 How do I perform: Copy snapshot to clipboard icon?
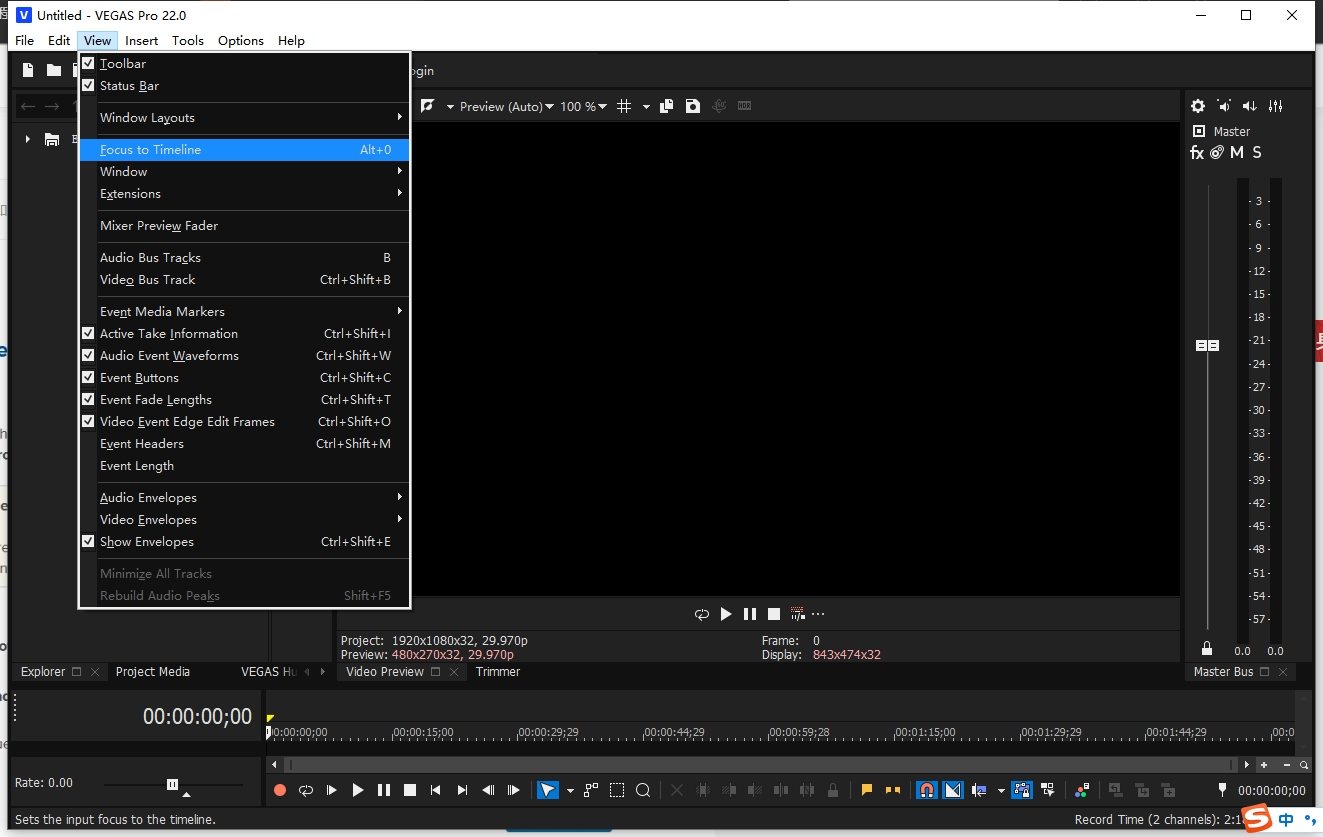(667, 106)
